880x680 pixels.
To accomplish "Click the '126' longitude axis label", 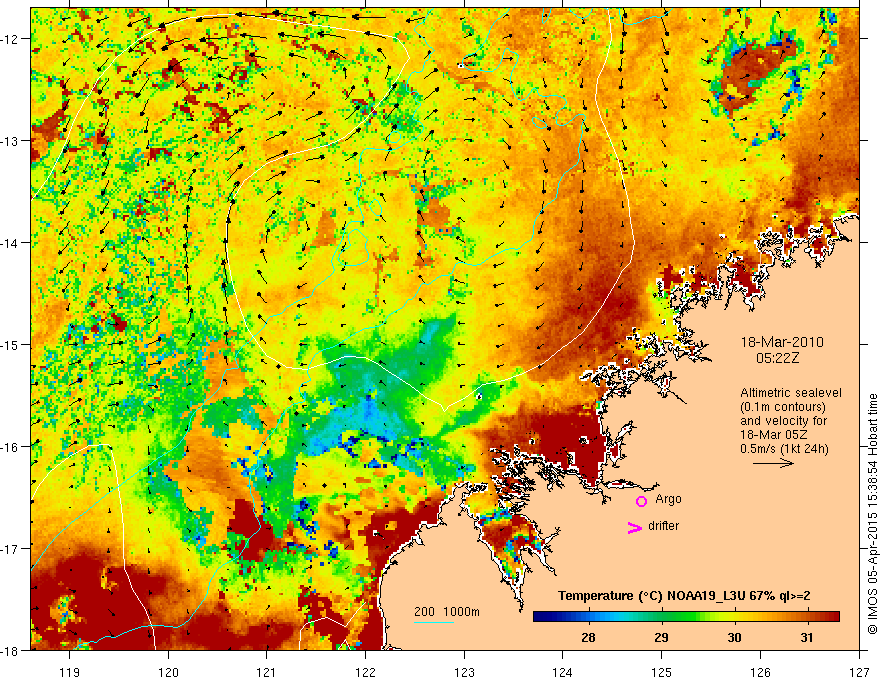I will pos(760,672).
